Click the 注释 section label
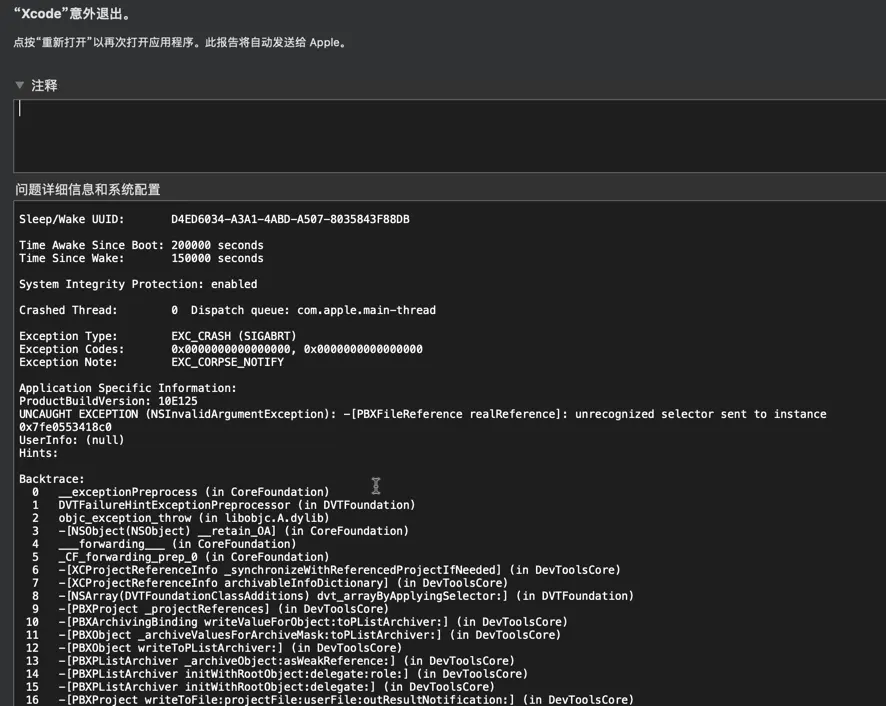This screenshot has height=706, width=886. (44, 85)
